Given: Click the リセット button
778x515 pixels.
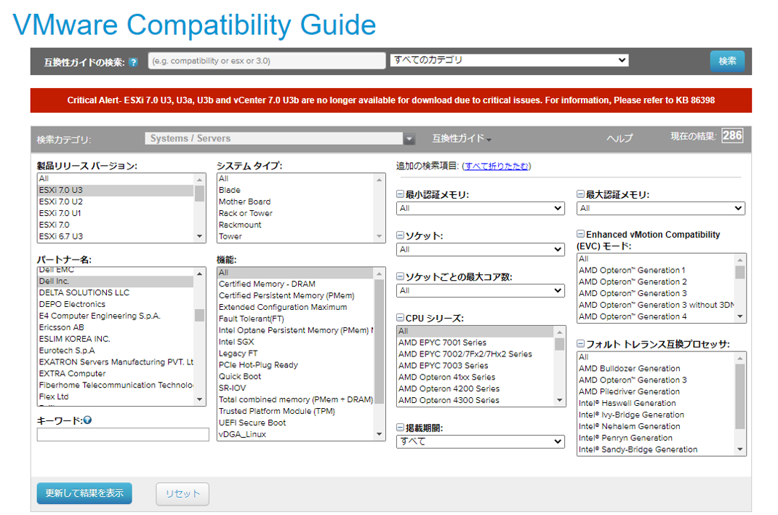Looking at the screenshot, I should coord(183,494).
